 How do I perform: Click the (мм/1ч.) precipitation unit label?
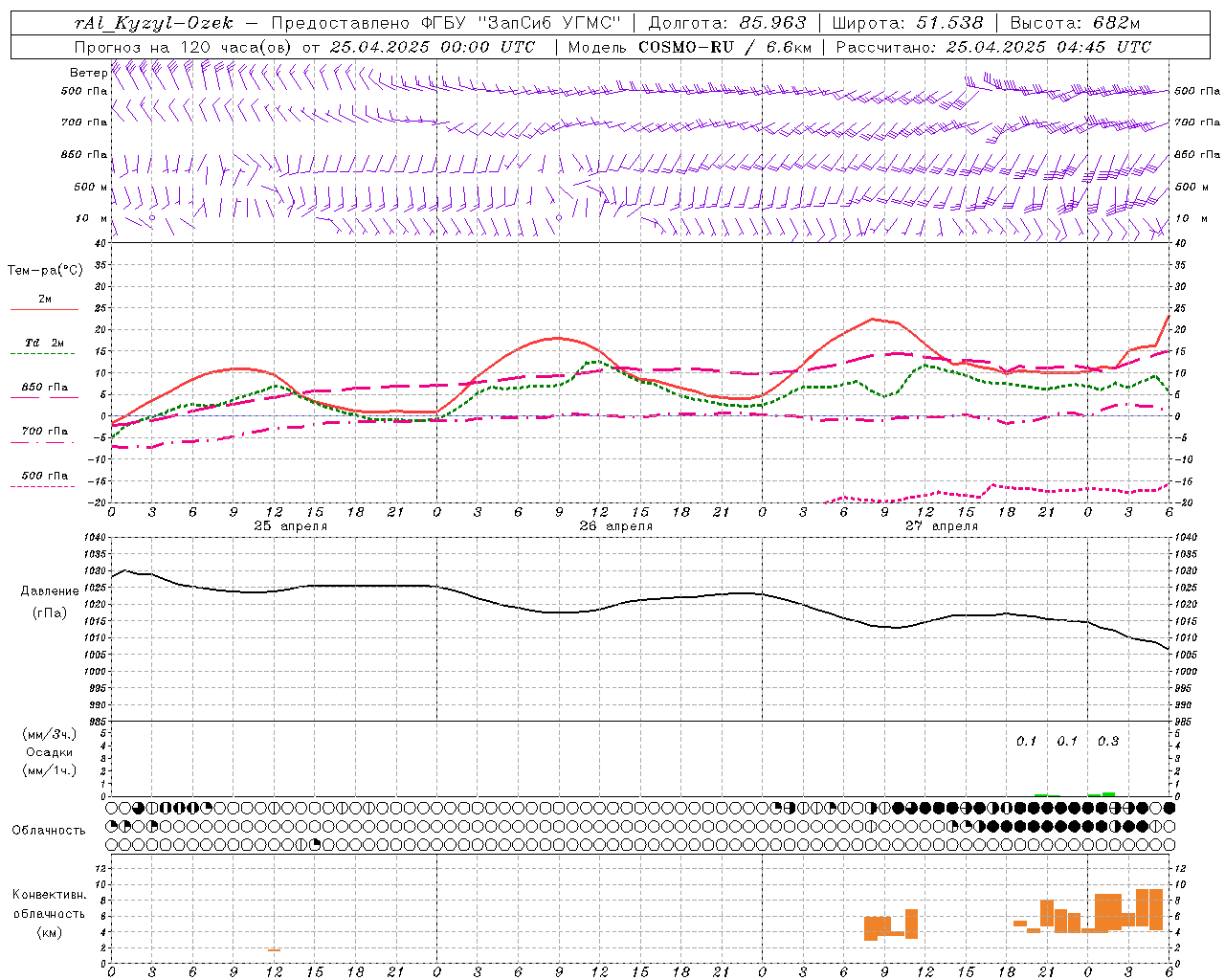click(50, 770)
